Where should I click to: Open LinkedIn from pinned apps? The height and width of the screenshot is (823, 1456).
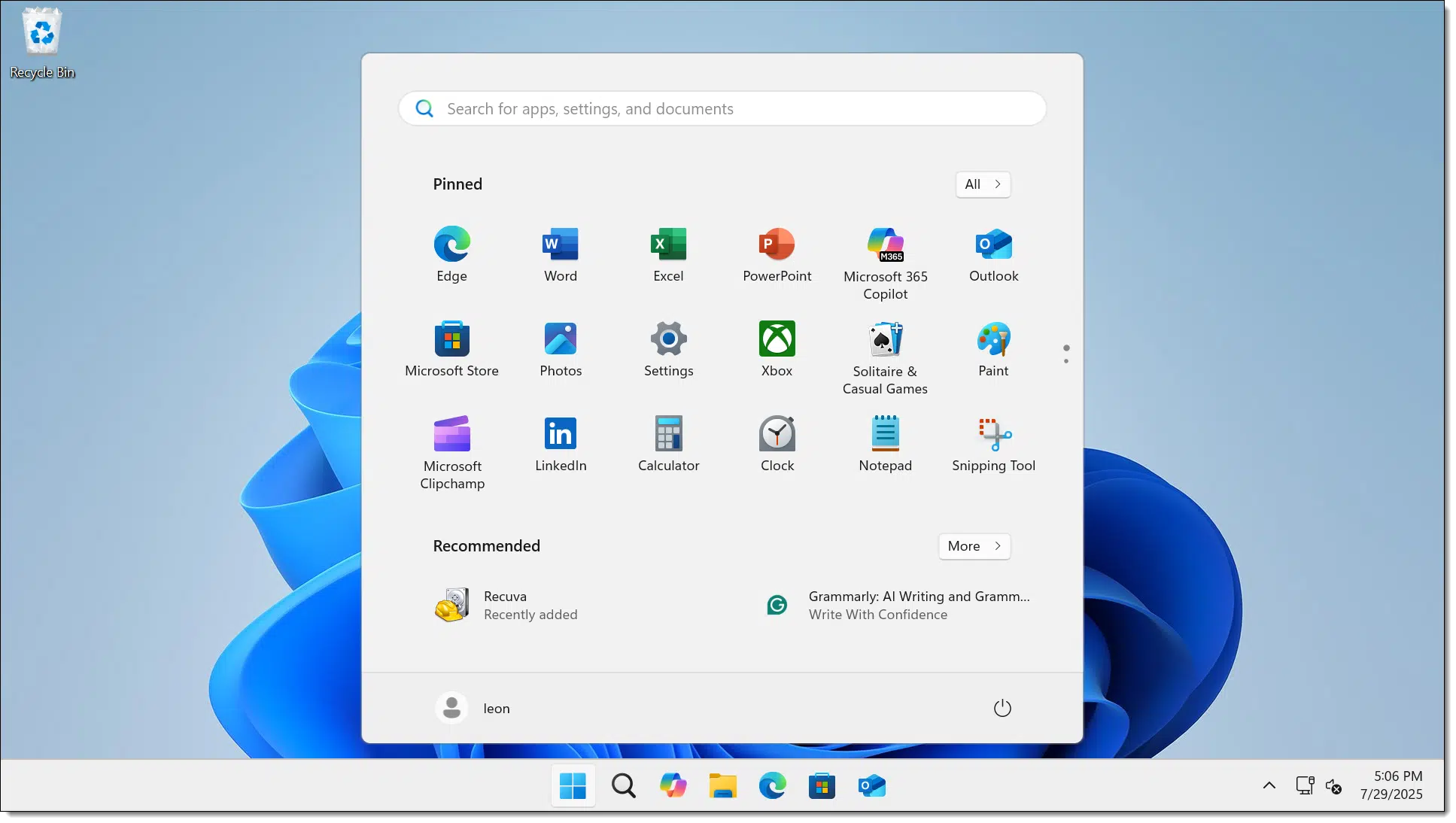coord(561,444)
